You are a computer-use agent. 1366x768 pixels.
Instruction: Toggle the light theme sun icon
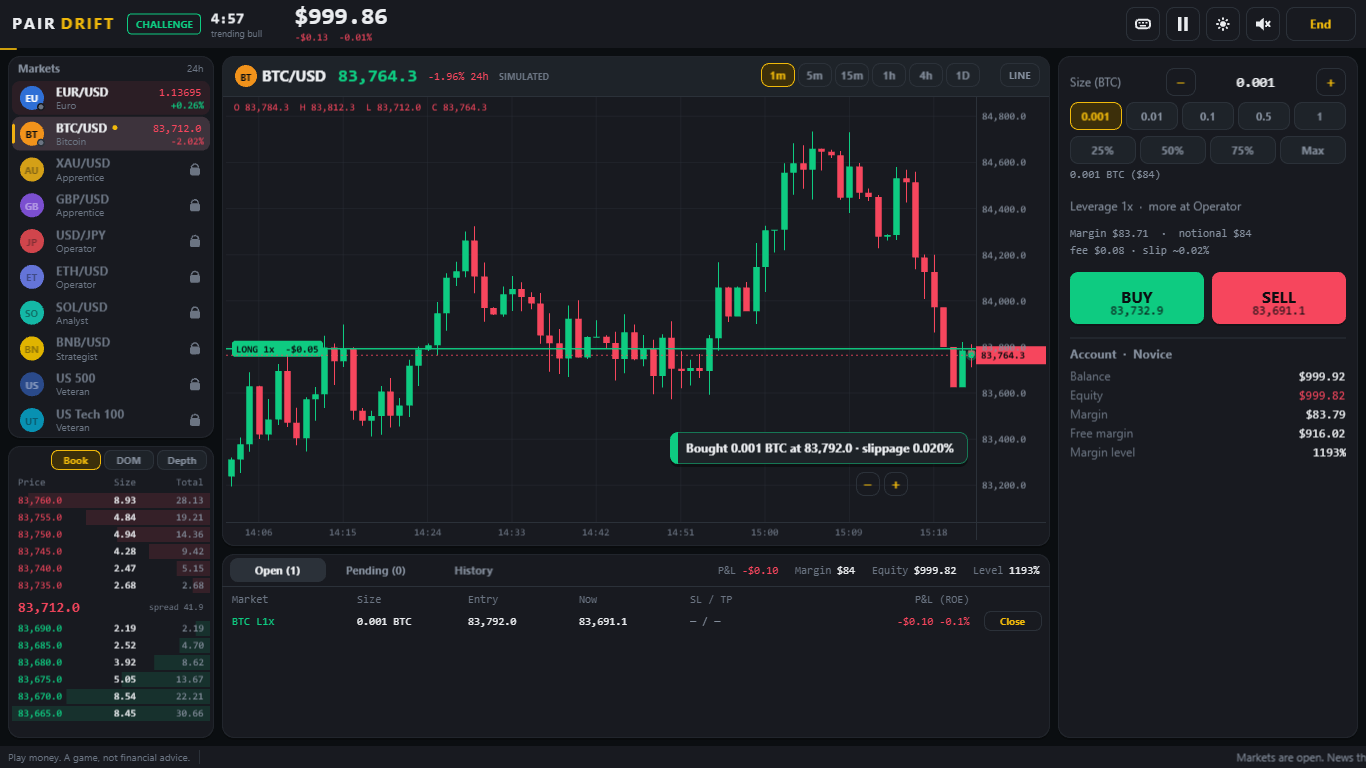pos(1223,24)
